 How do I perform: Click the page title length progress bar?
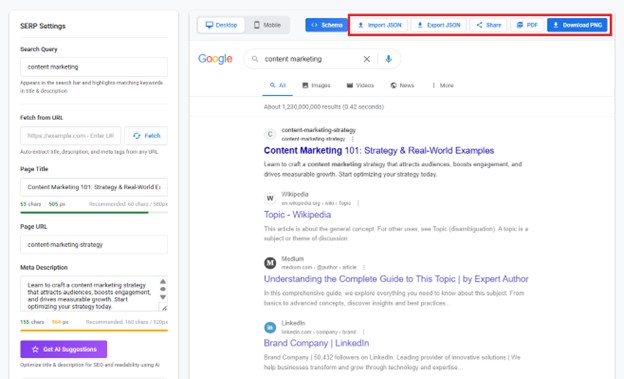(94, 213)
